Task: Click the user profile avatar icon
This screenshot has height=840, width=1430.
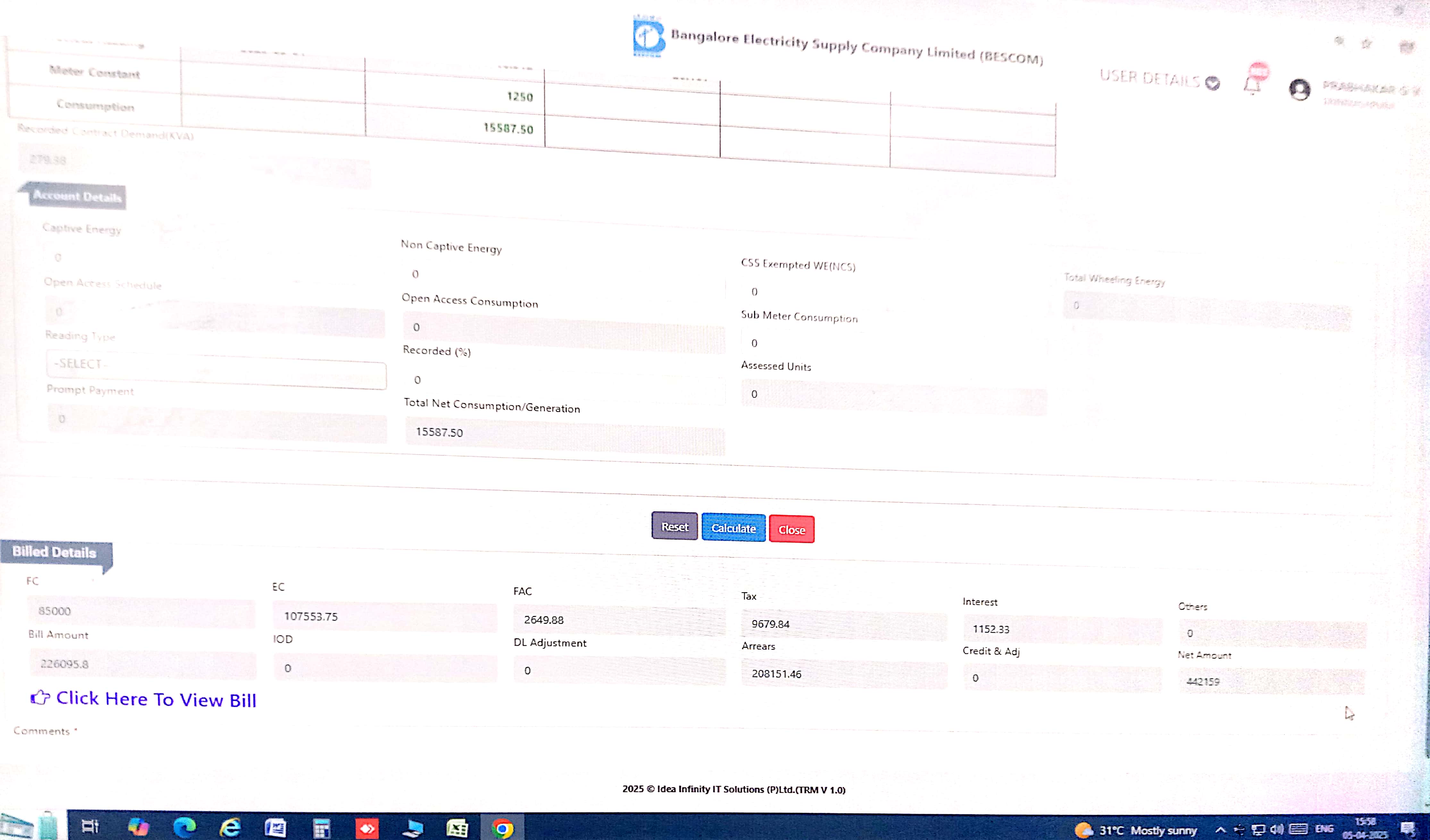Action: [1299, 90]
